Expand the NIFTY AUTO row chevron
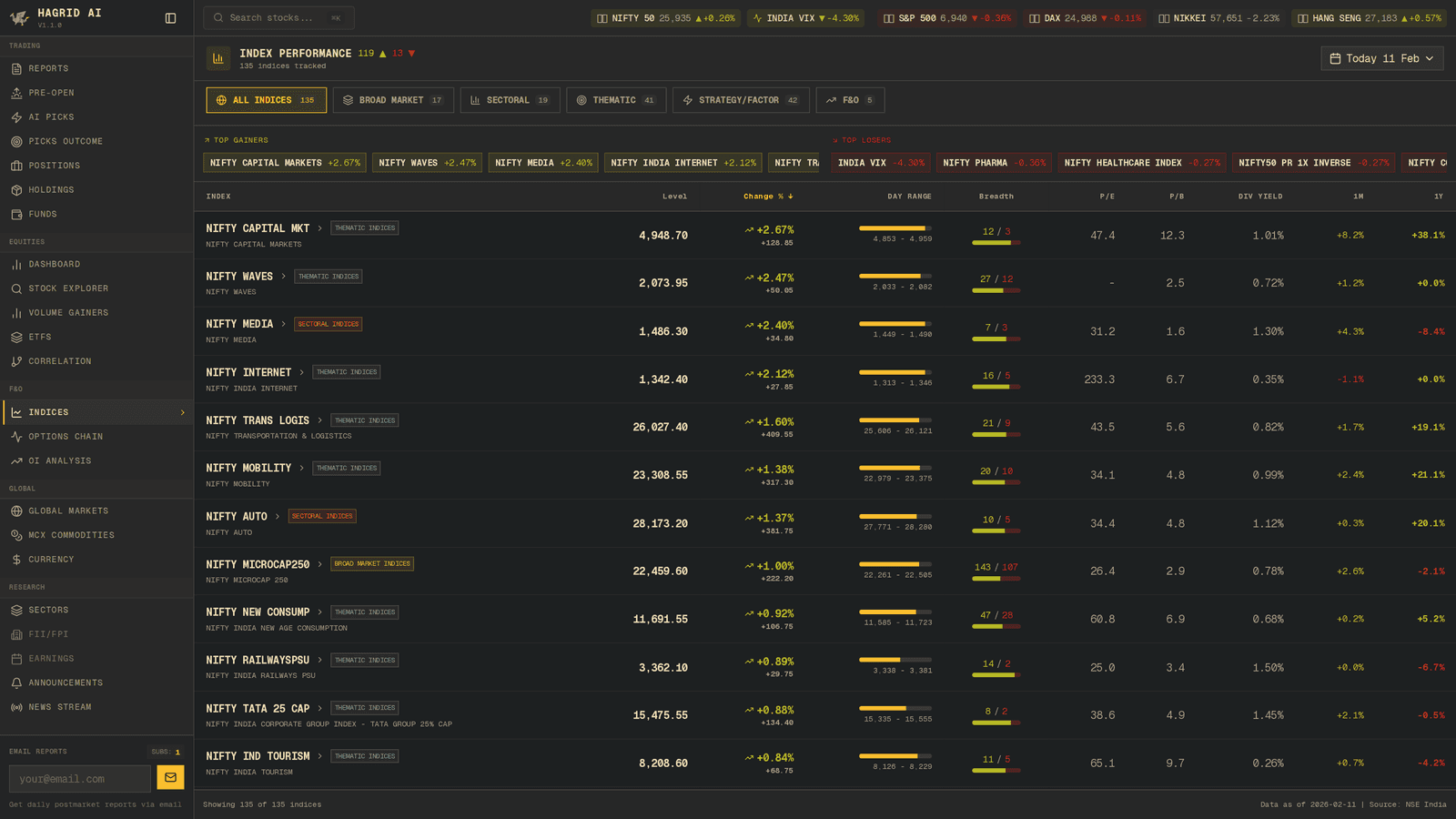 [278, 516]
